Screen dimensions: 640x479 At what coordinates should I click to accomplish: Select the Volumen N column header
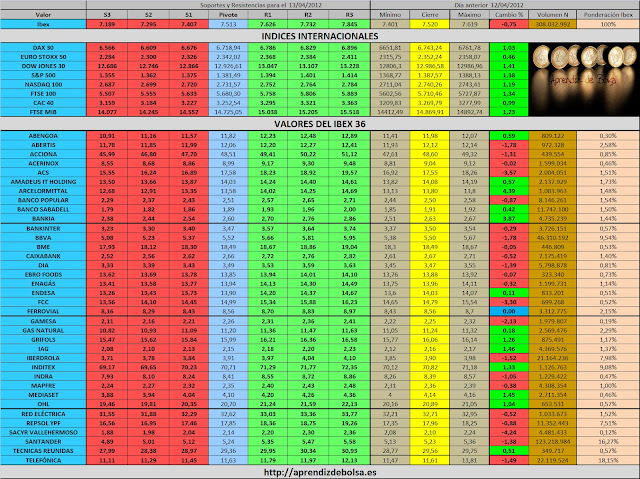[553, 15]
